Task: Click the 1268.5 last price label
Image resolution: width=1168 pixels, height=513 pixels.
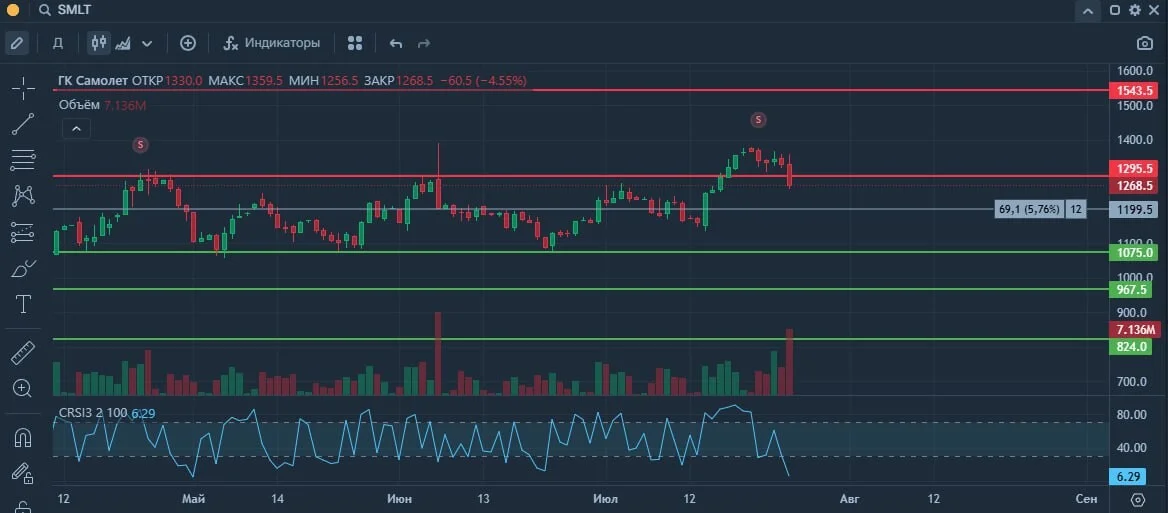Action: tap(1134, 185)
